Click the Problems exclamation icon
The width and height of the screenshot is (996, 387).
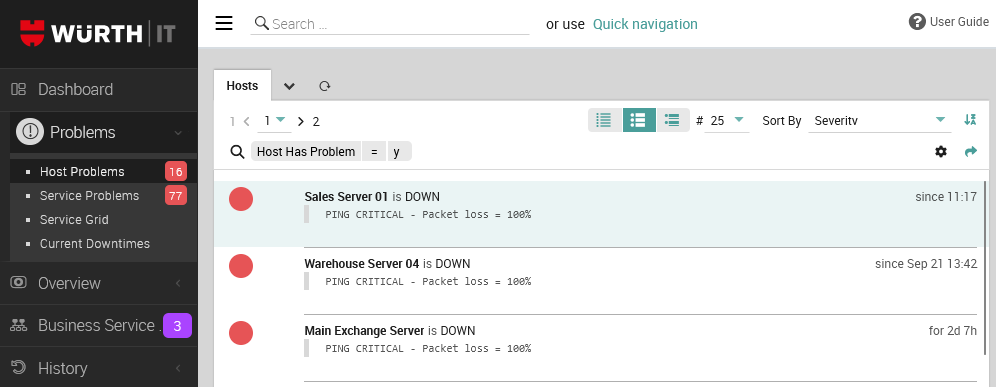[x=29, y=132]
